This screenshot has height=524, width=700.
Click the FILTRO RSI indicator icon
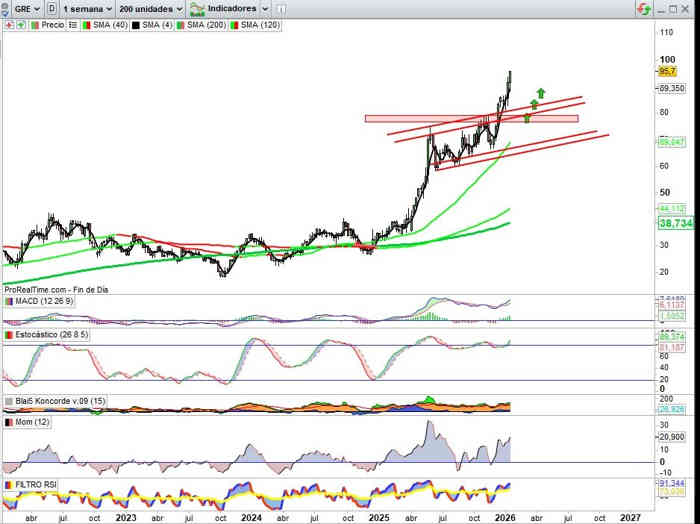tap(9, 484)
